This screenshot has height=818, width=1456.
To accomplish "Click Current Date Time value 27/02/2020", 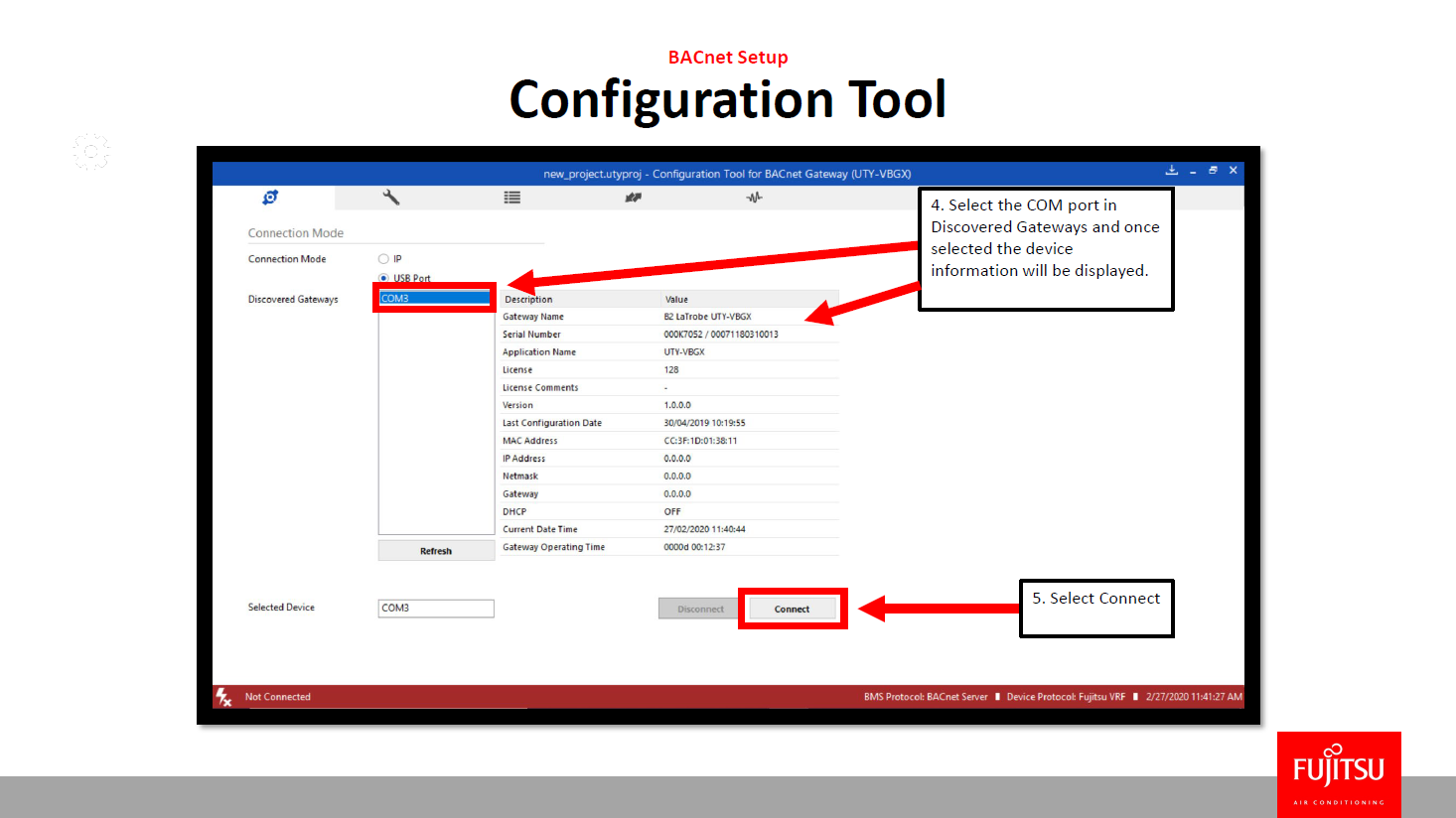I will coord(704,529).
